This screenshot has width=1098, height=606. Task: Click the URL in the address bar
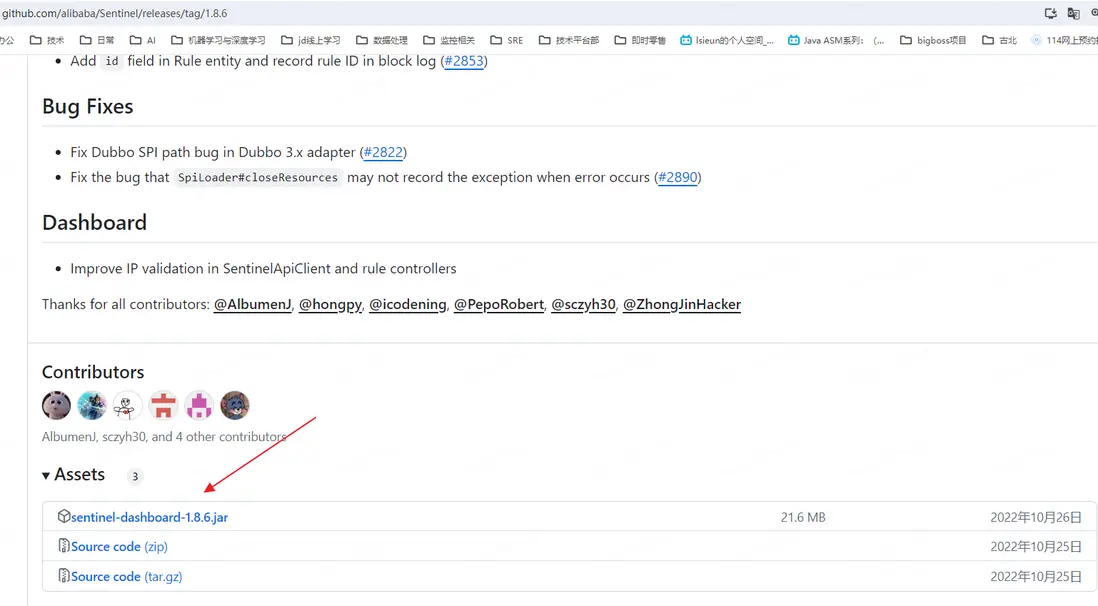(114, 13)
